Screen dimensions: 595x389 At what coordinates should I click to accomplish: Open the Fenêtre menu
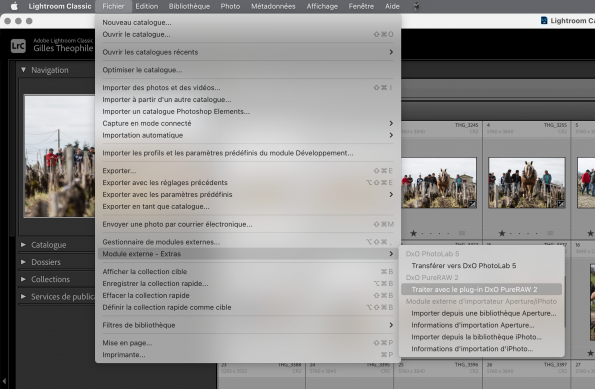tap(361, 6)
